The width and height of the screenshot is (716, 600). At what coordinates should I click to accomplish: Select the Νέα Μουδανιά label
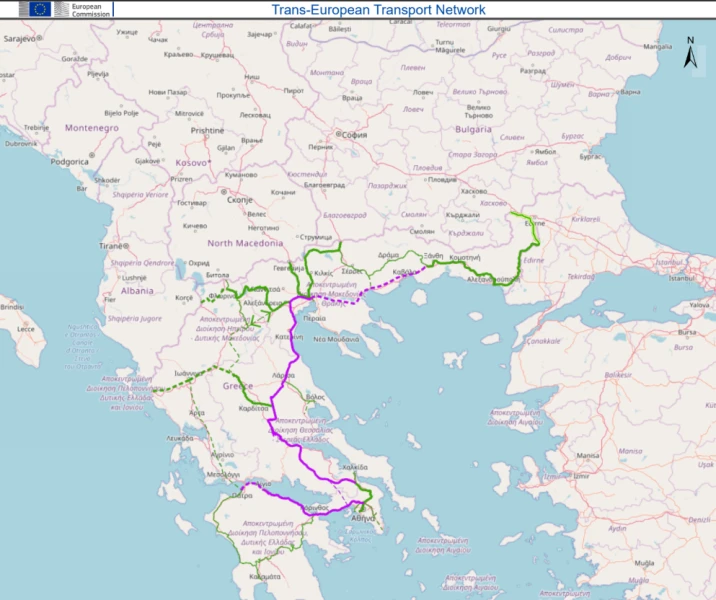click(336, 339)
